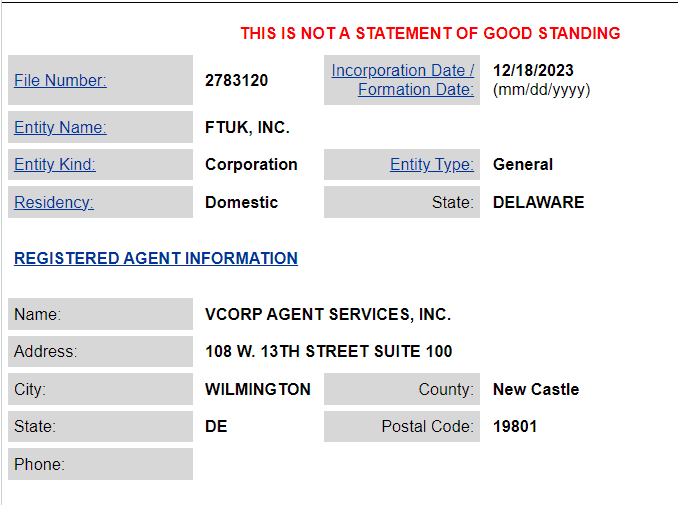Image resolution: width=678 pixels, height=505 pixels.
Task: Click the file number value 2783120
Action: click(x=236, y=81)
